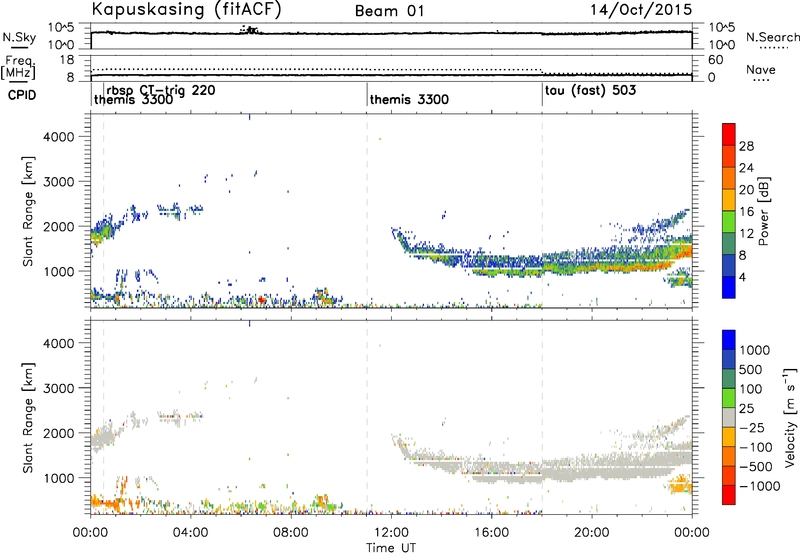Click the '-1000' label on the Velocity color bar
The image size is (800, 554).
point(759,486)
